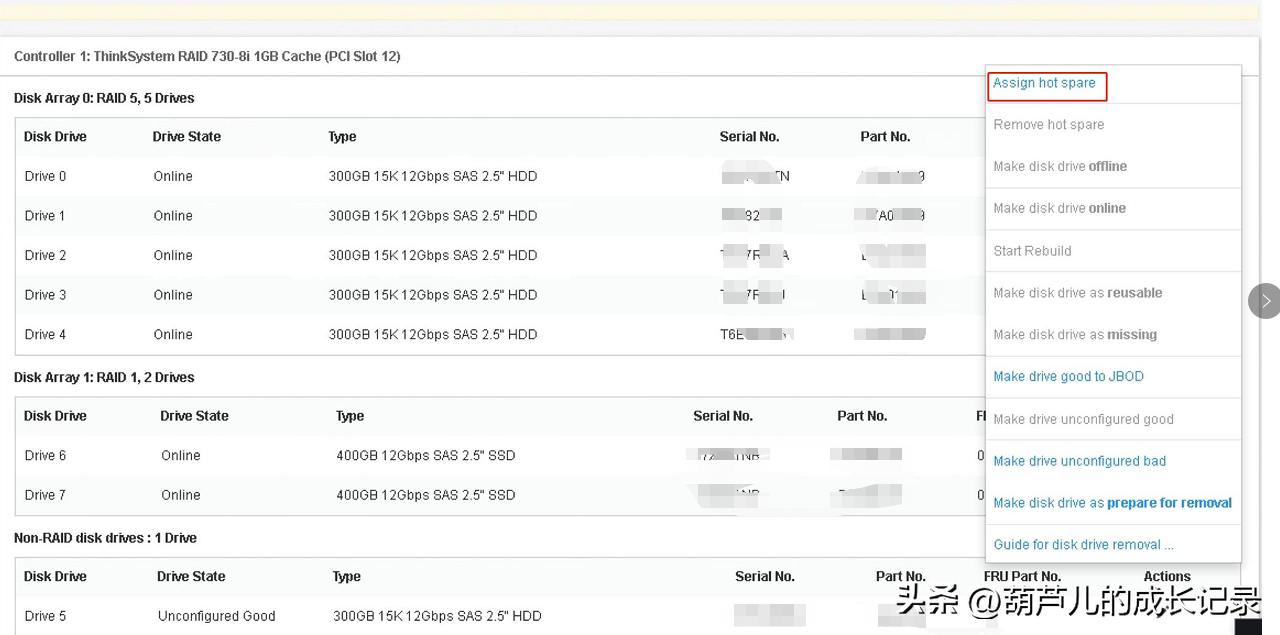The height and width of the screenshot is (635, 1280).
Task: Set drive to unconfigured good
Action: (1082, 419)
